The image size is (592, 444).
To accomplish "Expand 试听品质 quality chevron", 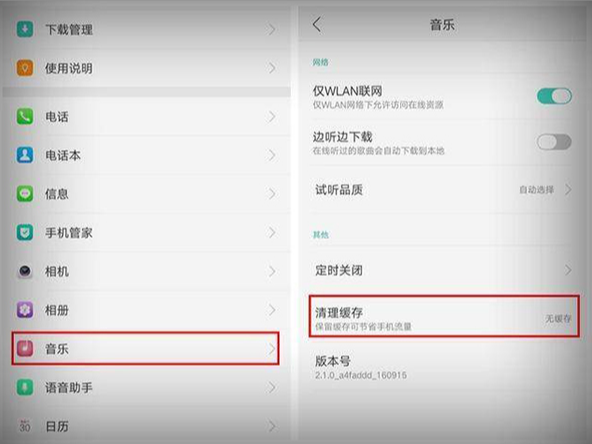I will point(568,190).
